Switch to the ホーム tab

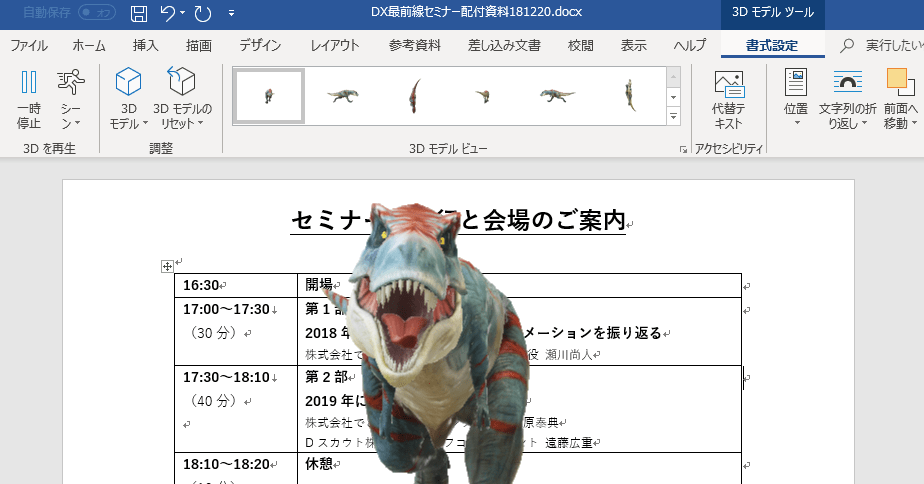point(89,45)
